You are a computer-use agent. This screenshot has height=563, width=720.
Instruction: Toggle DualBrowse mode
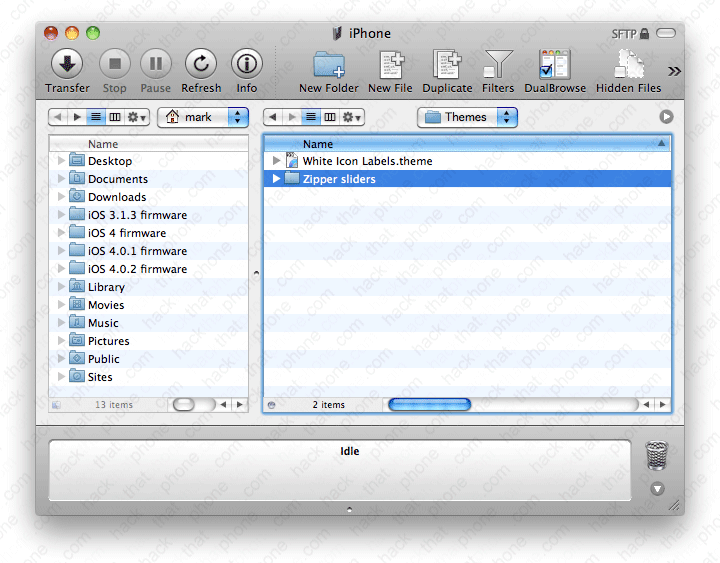[x=554, y=65]
